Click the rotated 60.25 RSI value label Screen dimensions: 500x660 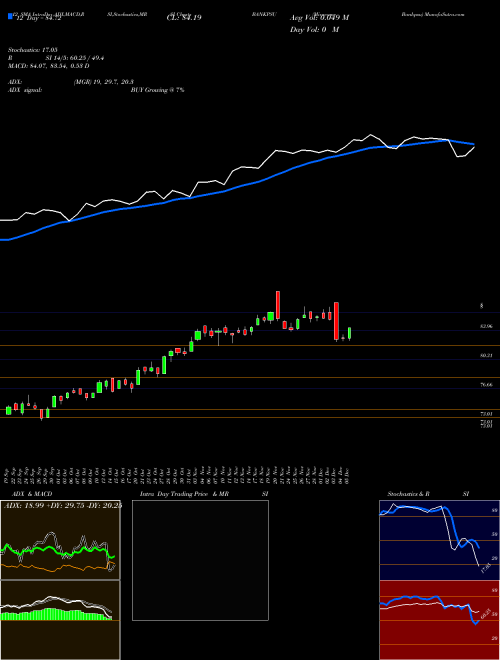click(485, 613)
